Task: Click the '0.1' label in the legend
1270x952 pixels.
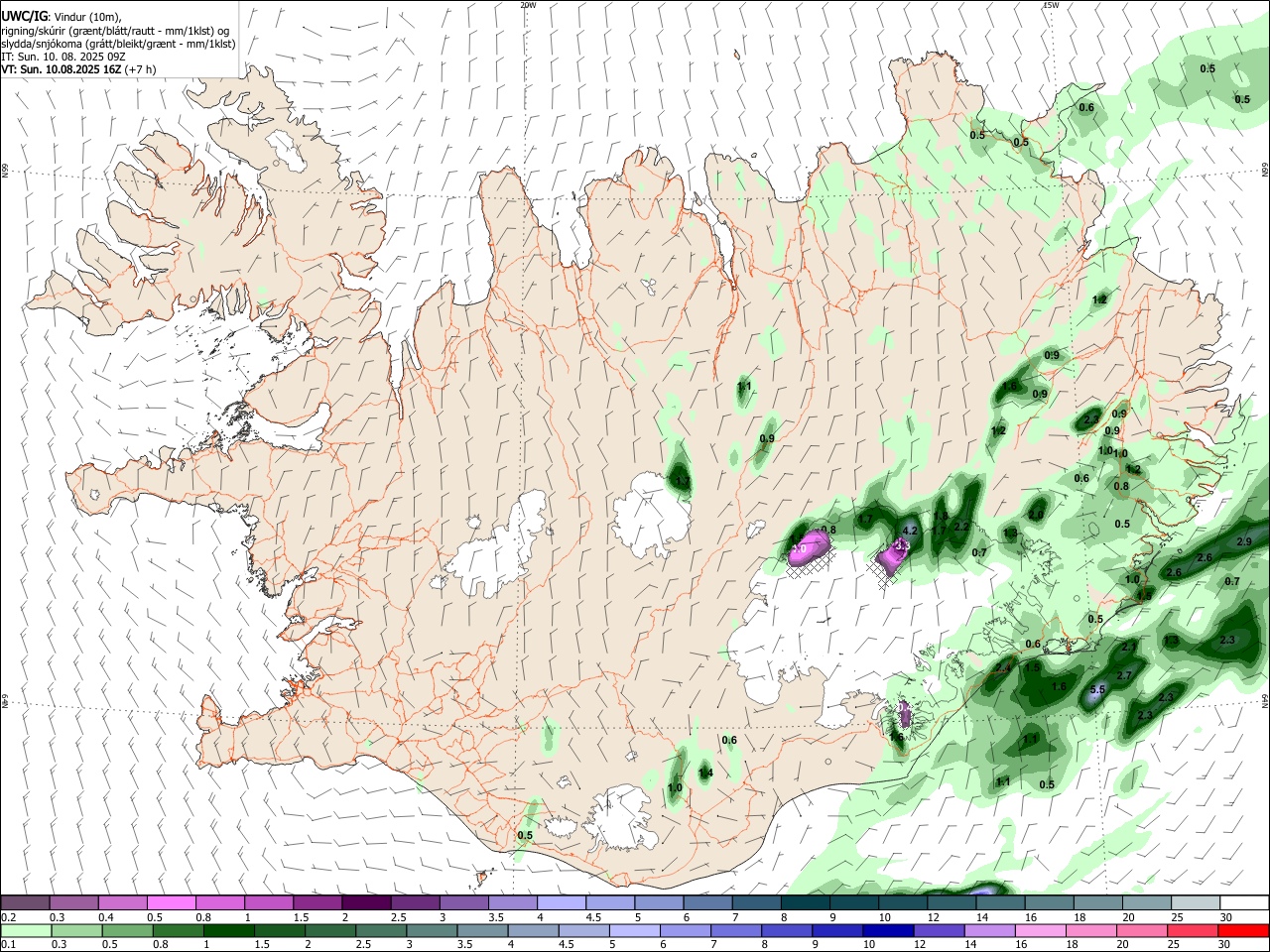Action: click(x=7, y=945)
